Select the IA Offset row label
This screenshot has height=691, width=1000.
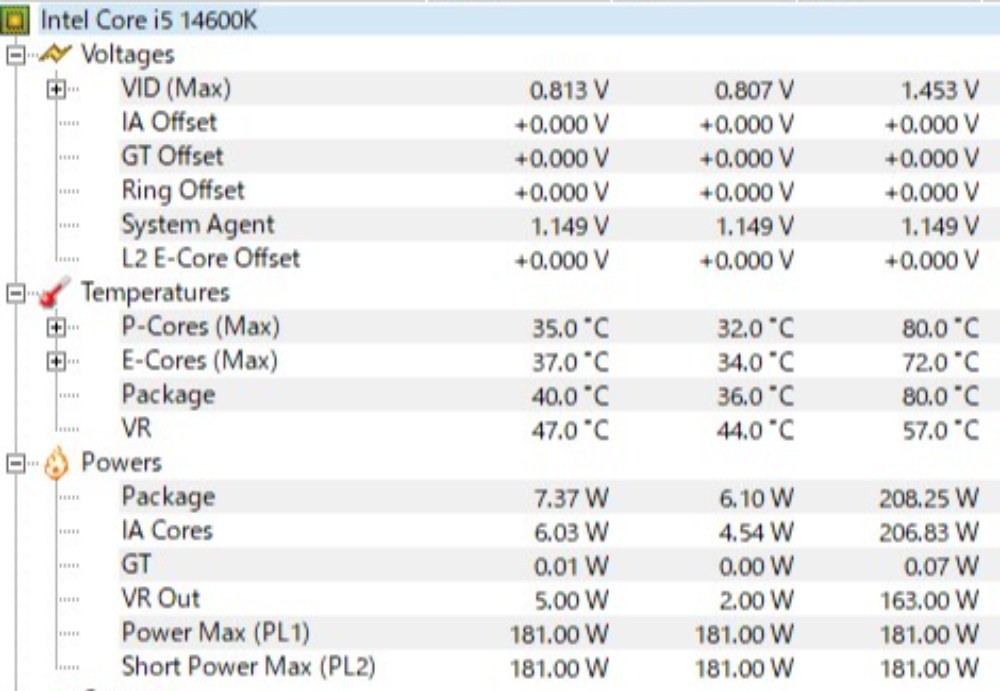[x=169, y=122]
